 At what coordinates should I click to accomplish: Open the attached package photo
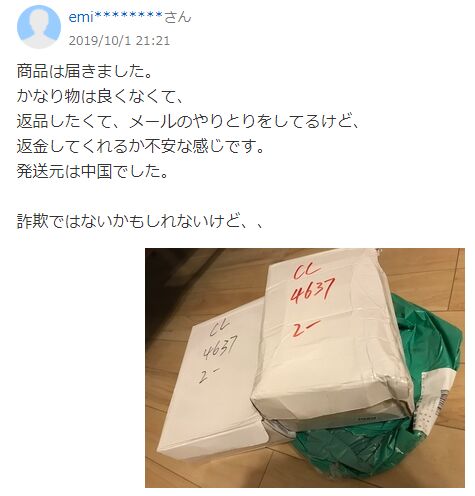coord(305,367)
